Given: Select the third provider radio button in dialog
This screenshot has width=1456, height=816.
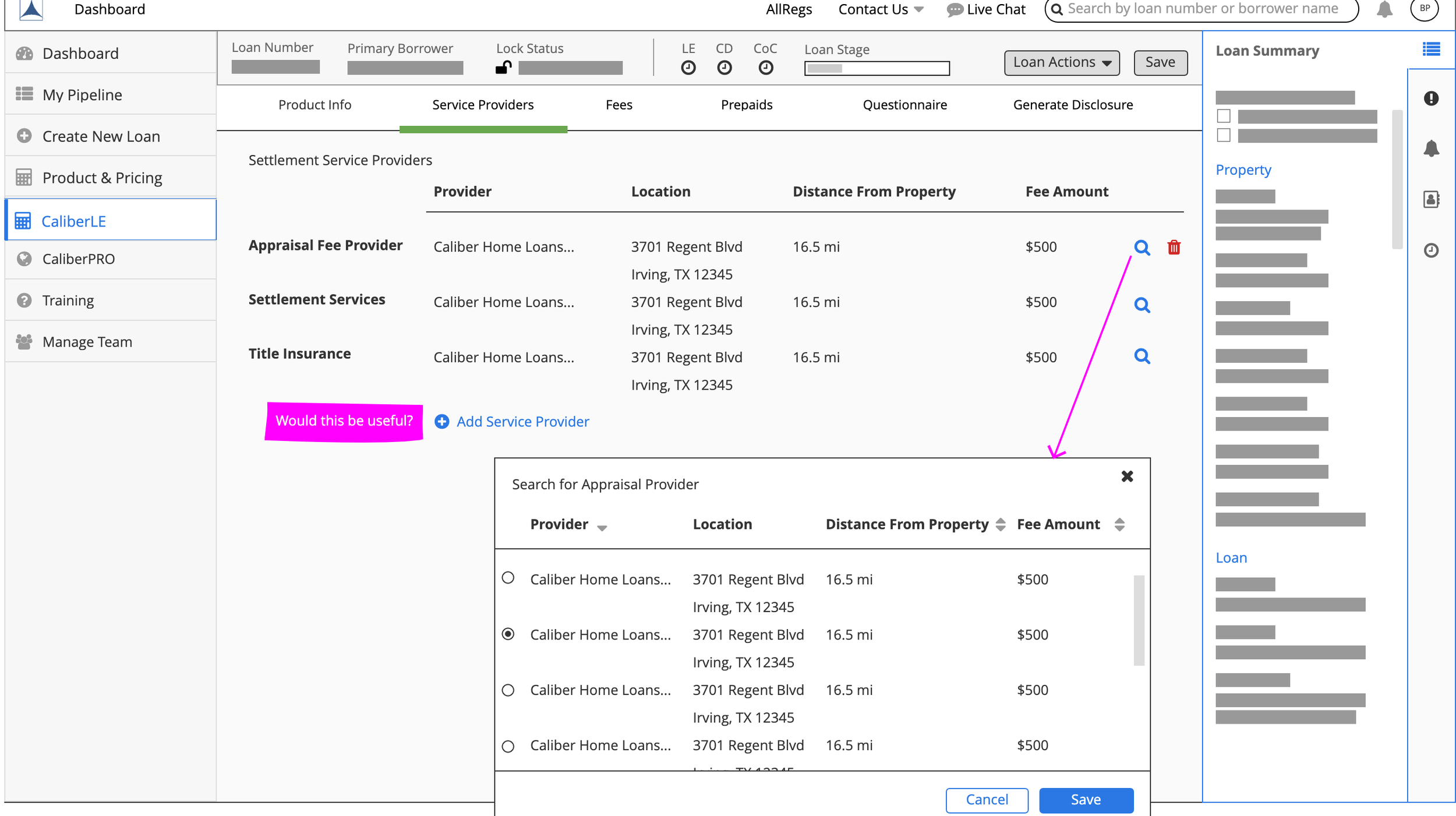Looking at the screenshot, I should click(508, 690).
